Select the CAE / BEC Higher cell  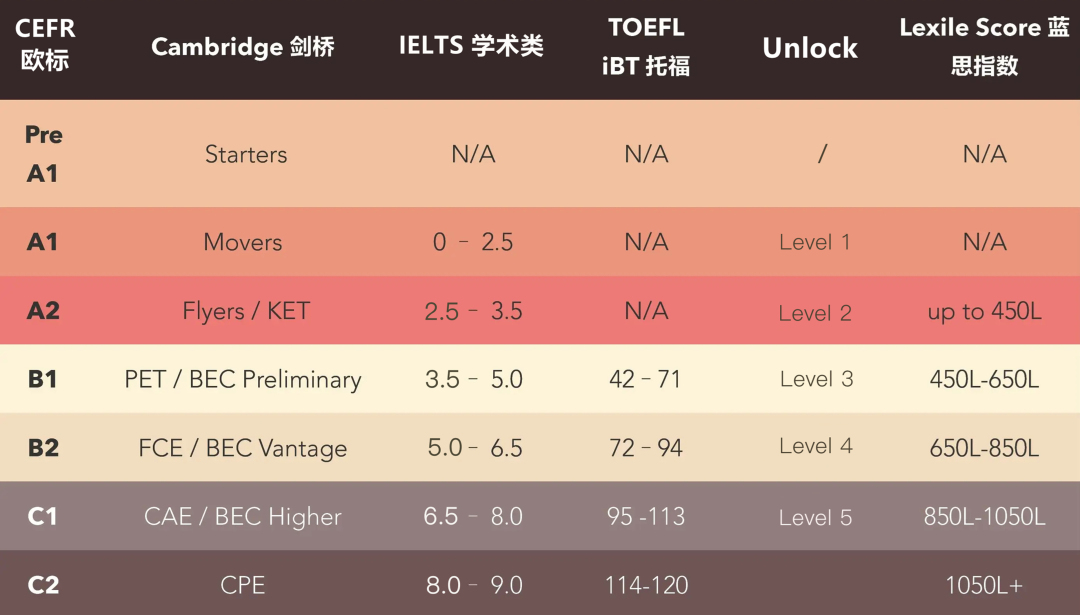pos(242,517)
